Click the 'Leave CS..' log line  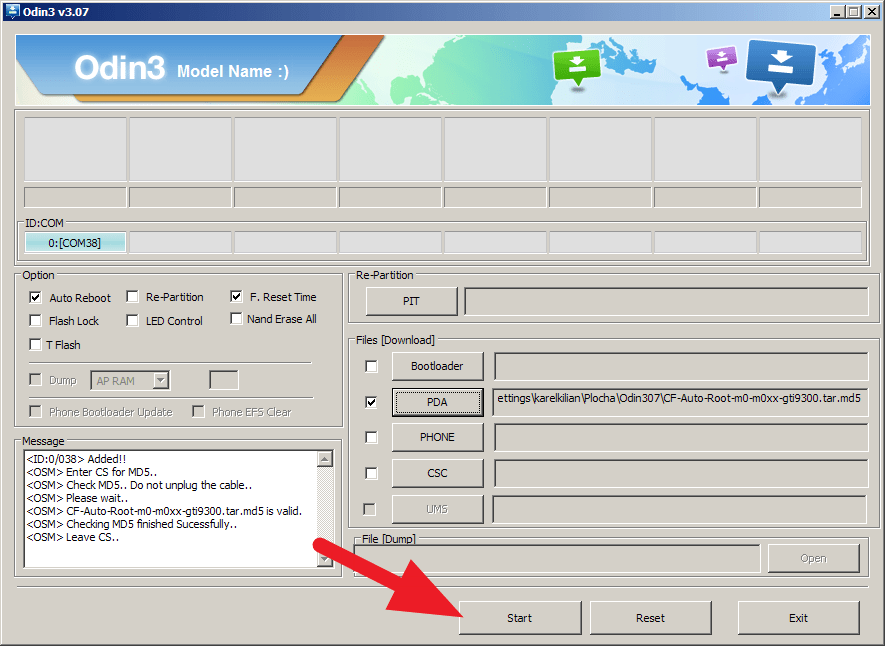73,537
